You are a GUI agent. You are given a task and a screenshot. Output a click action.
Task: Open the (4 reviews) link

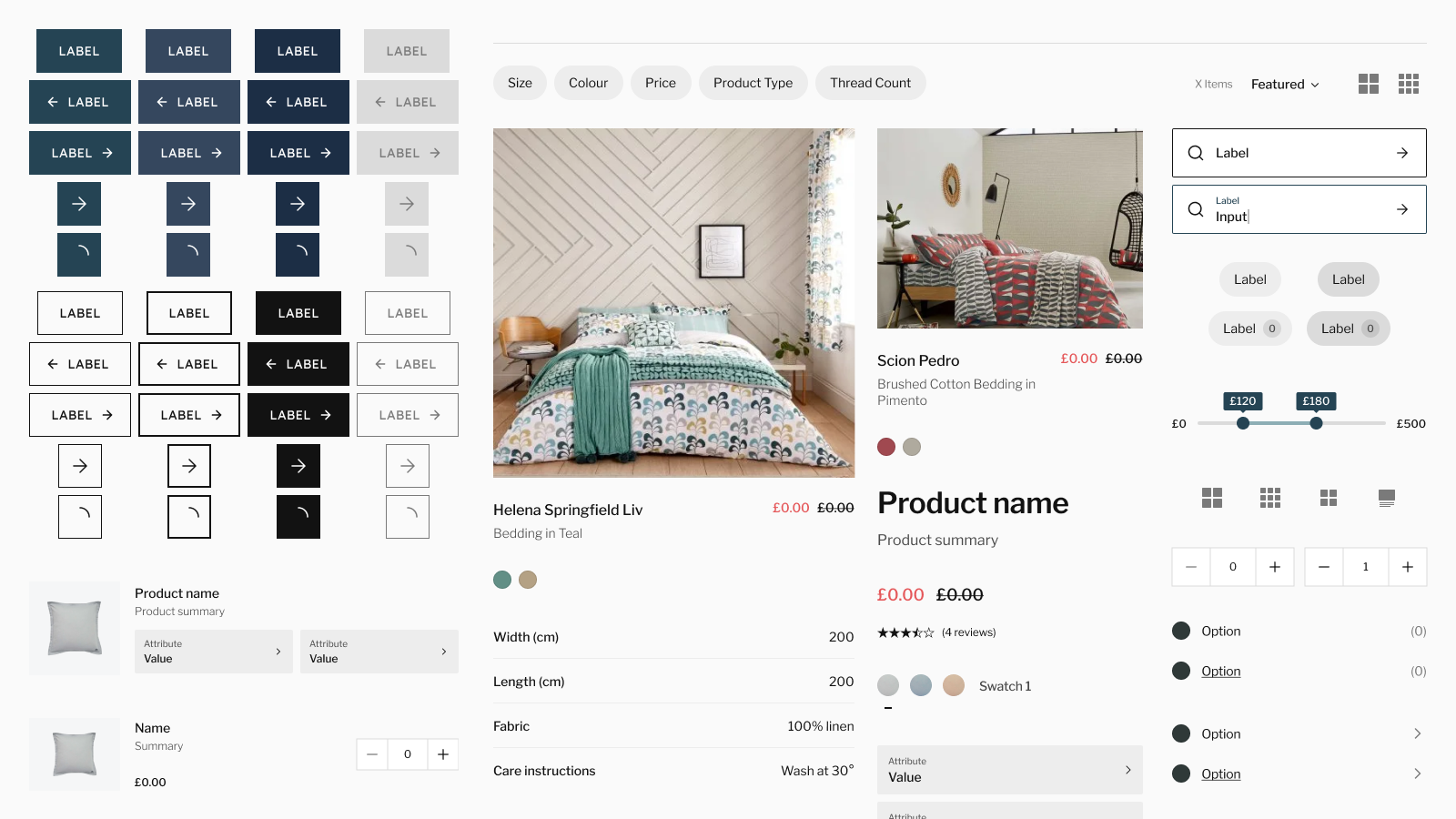968,632
